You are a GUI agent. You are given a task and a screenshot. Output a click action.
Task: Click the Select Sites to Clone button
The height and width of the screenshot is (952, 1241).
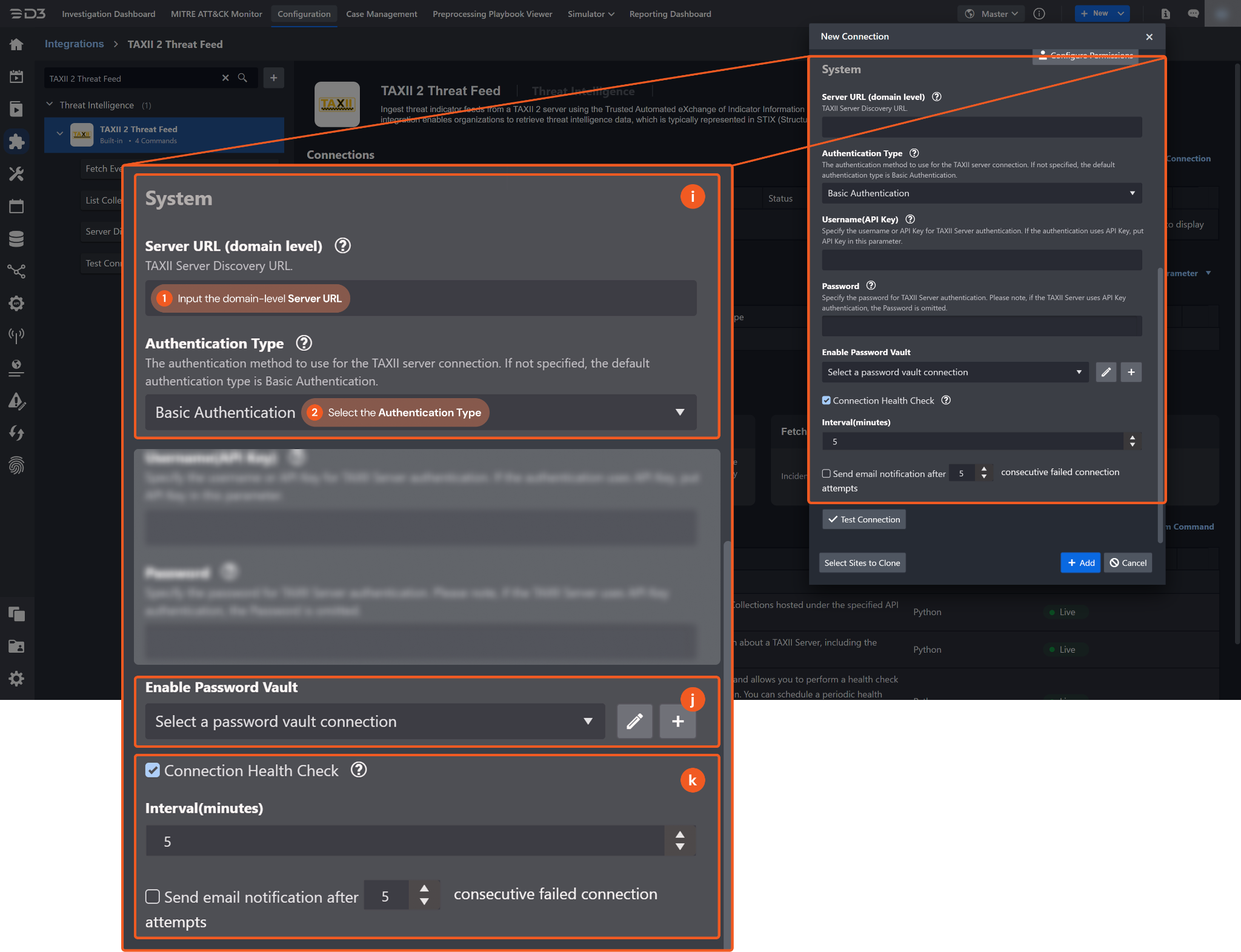click(x=862, y=563)
